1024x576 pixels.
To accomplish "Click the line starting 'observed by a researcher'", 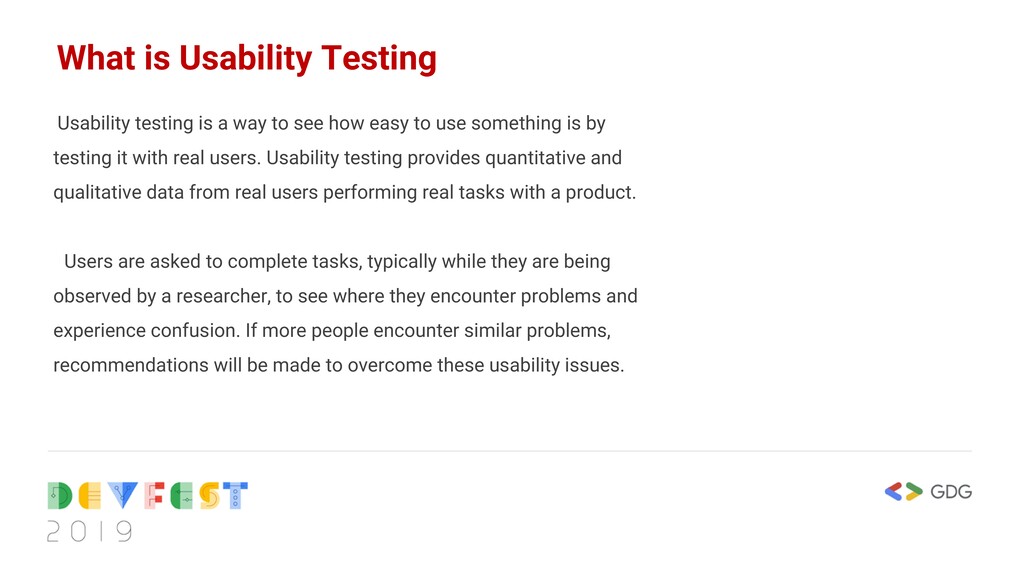I will [345, 296].
